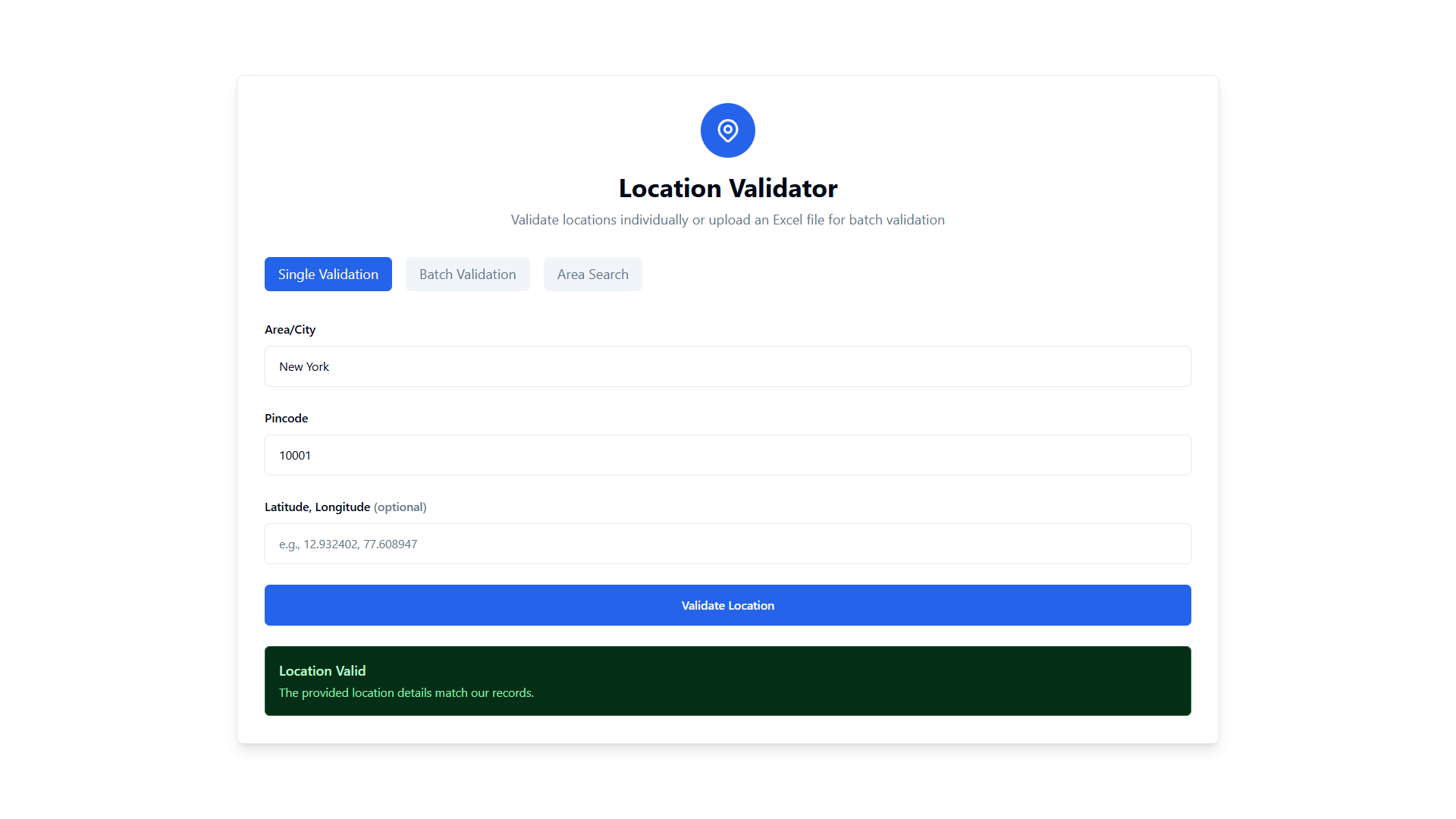Select the Location Valid heading text
Image resolution: width=1456 pixels, height=819 pixels.
[322, 670]
